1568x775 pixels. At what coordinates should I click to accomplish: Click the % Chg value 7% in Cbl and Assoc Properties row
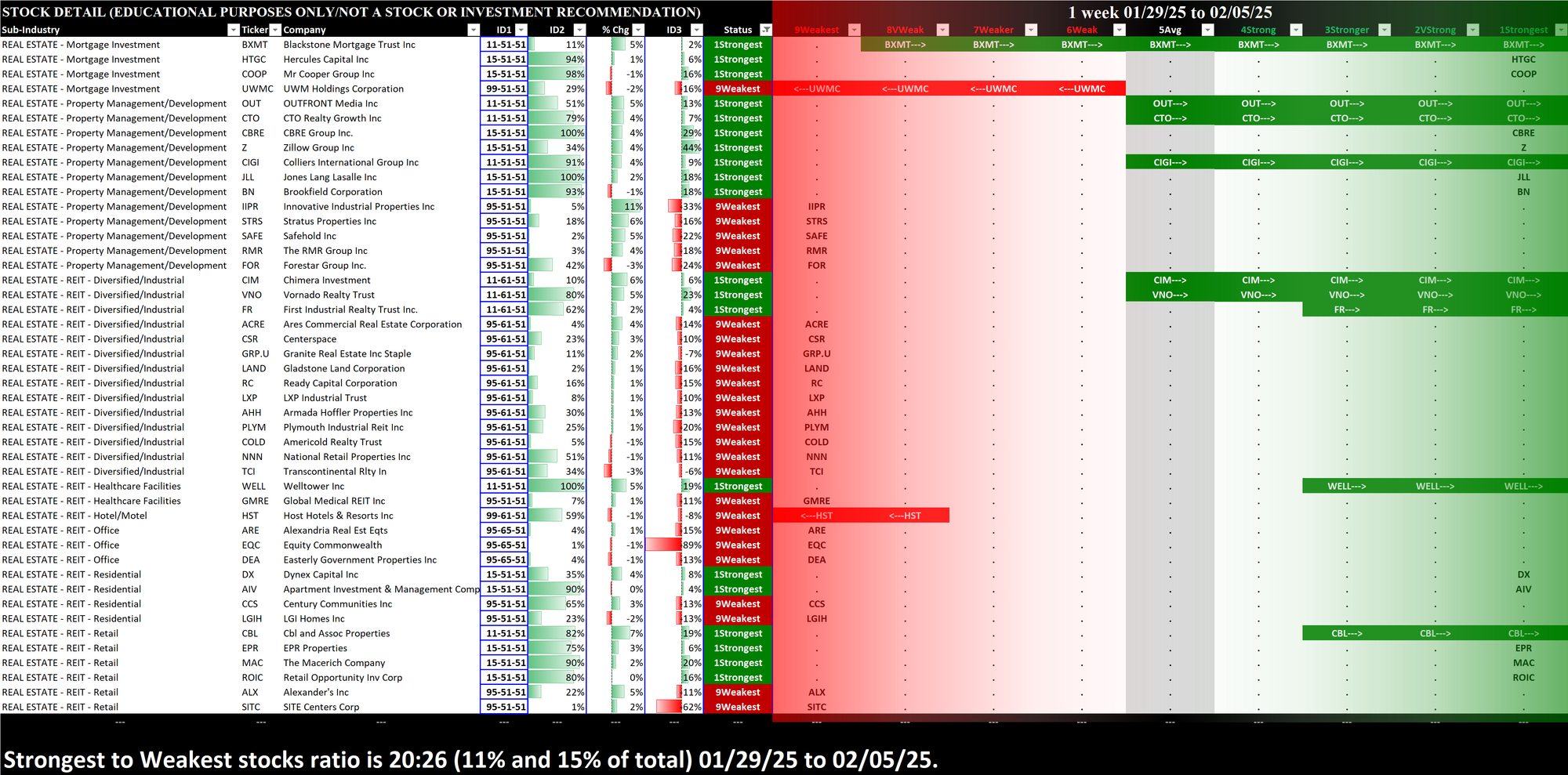pos(616,633)
